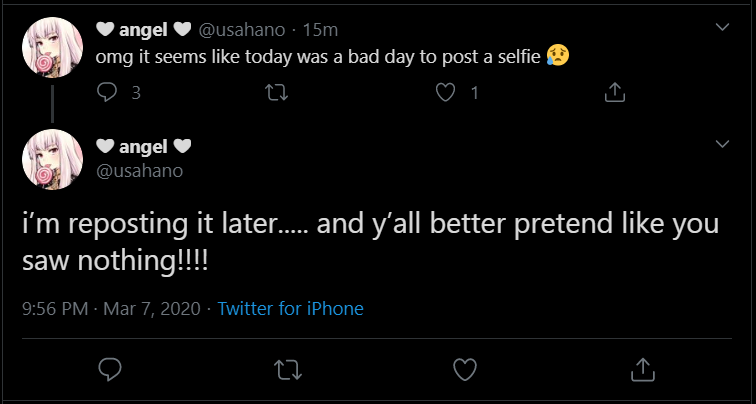Open avatar of the main tweet's author

pos(52,159)
